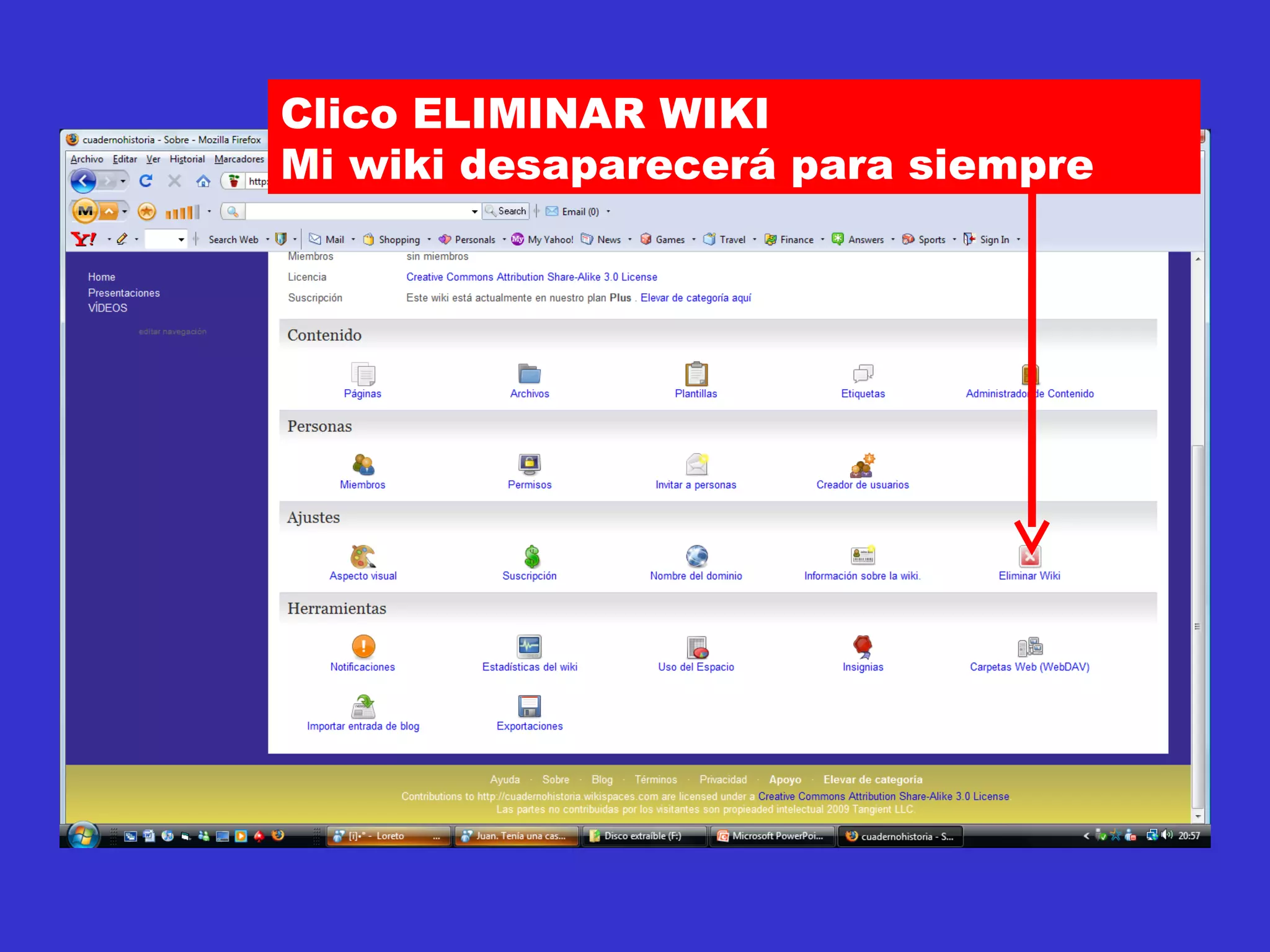Switch to Disco extraíble (F:) taskbar button
This screenshot has height=952, width=1270.
coord(643,836)
